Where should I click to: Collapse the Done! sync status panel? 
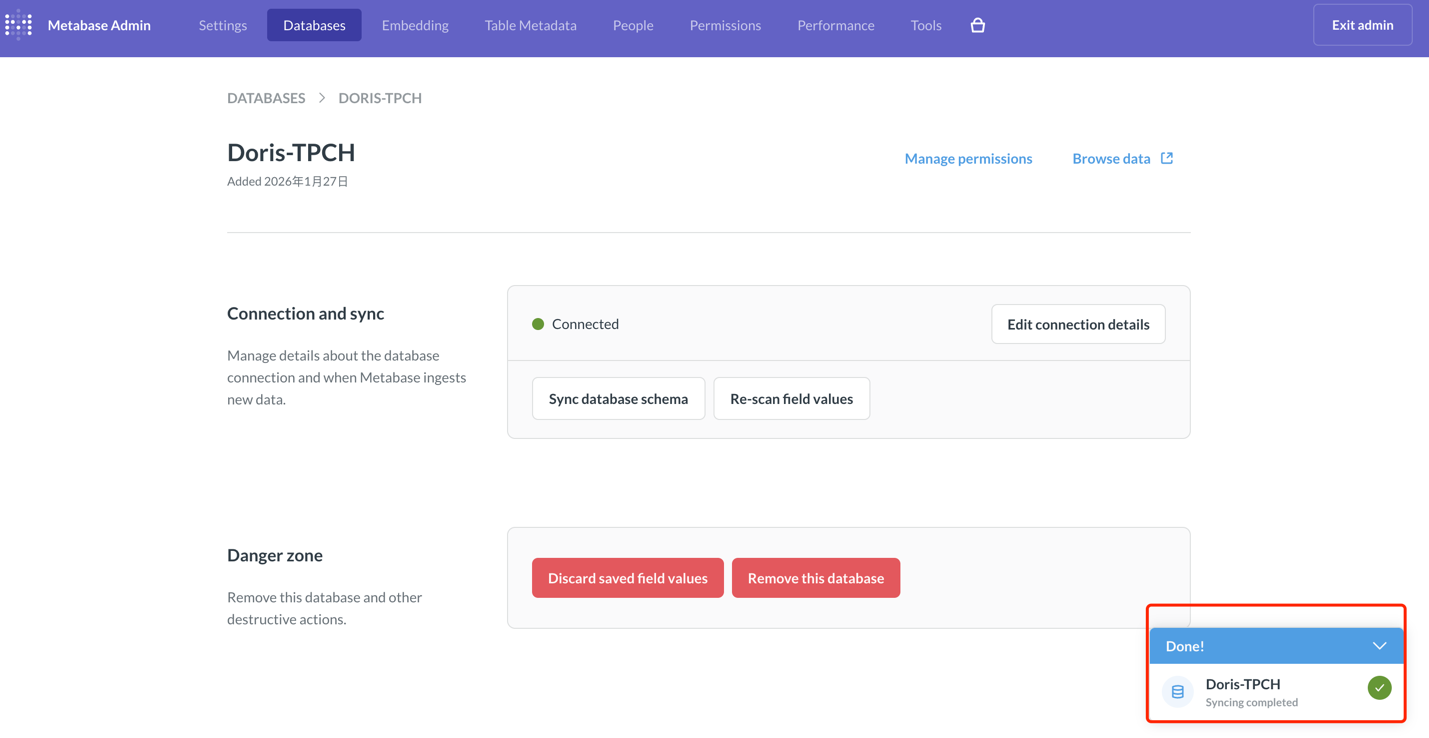pyautogui.click(x=1379, y=646)
